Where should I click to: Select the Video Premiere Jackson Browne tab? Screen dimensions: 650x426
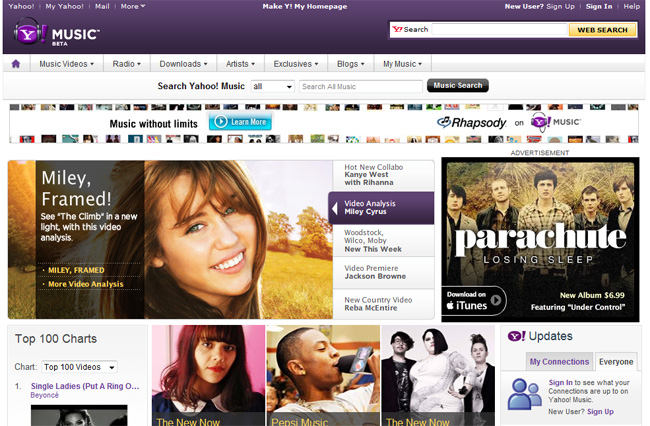[383, 272]
